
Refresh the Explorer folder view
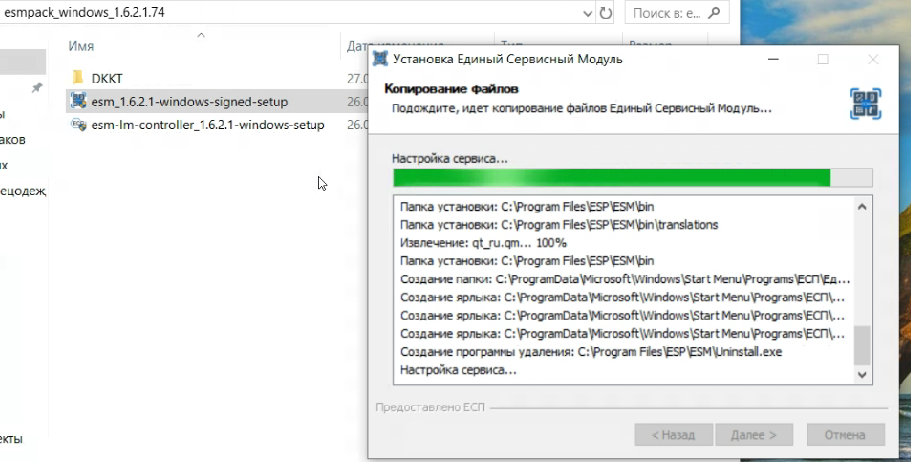pyautogui.click(x=605, y=13)
